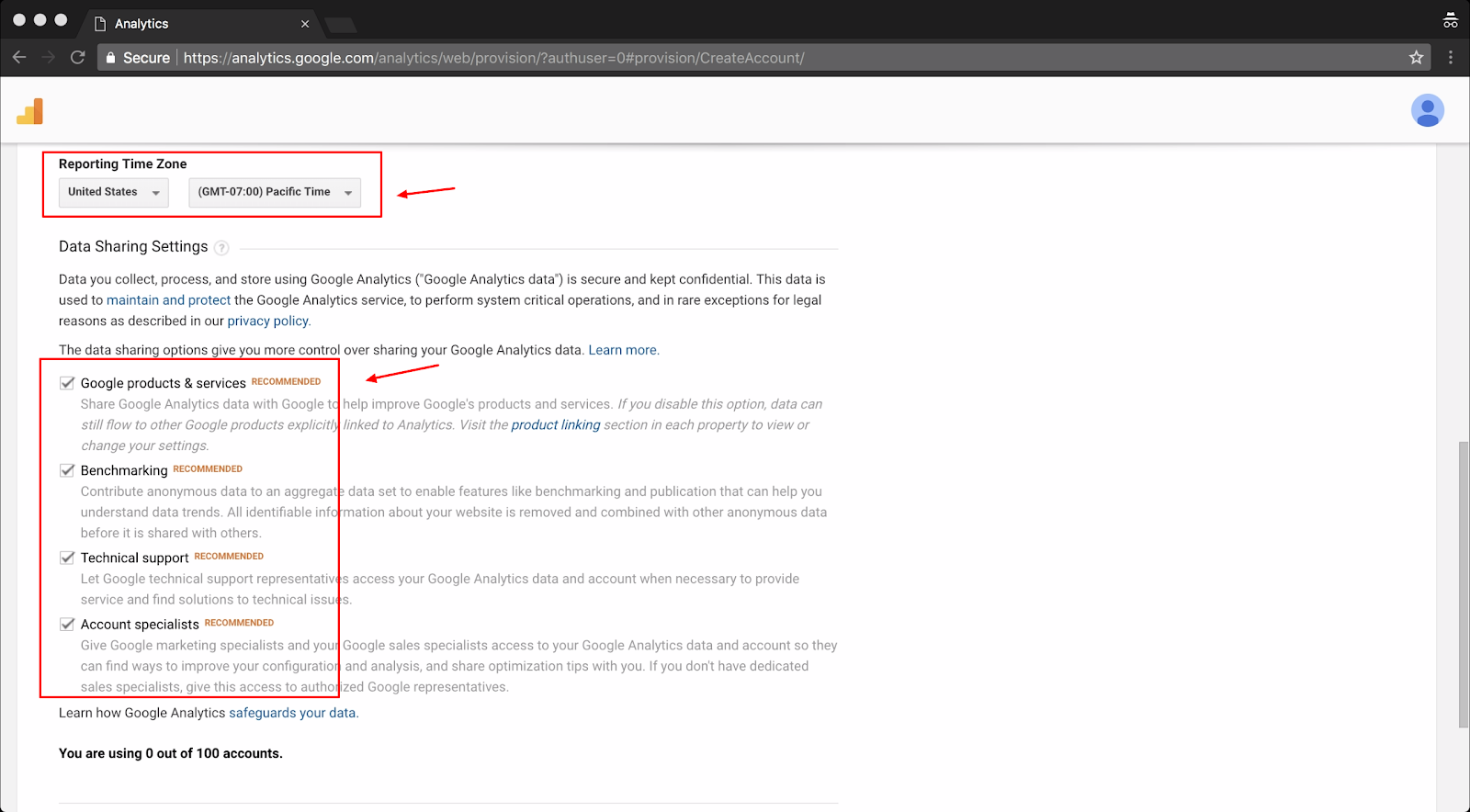Viewport: 1470px width, 812px height.
Task: Click the incognito icon in the title bar
Action: click(x=1451, y=20)
